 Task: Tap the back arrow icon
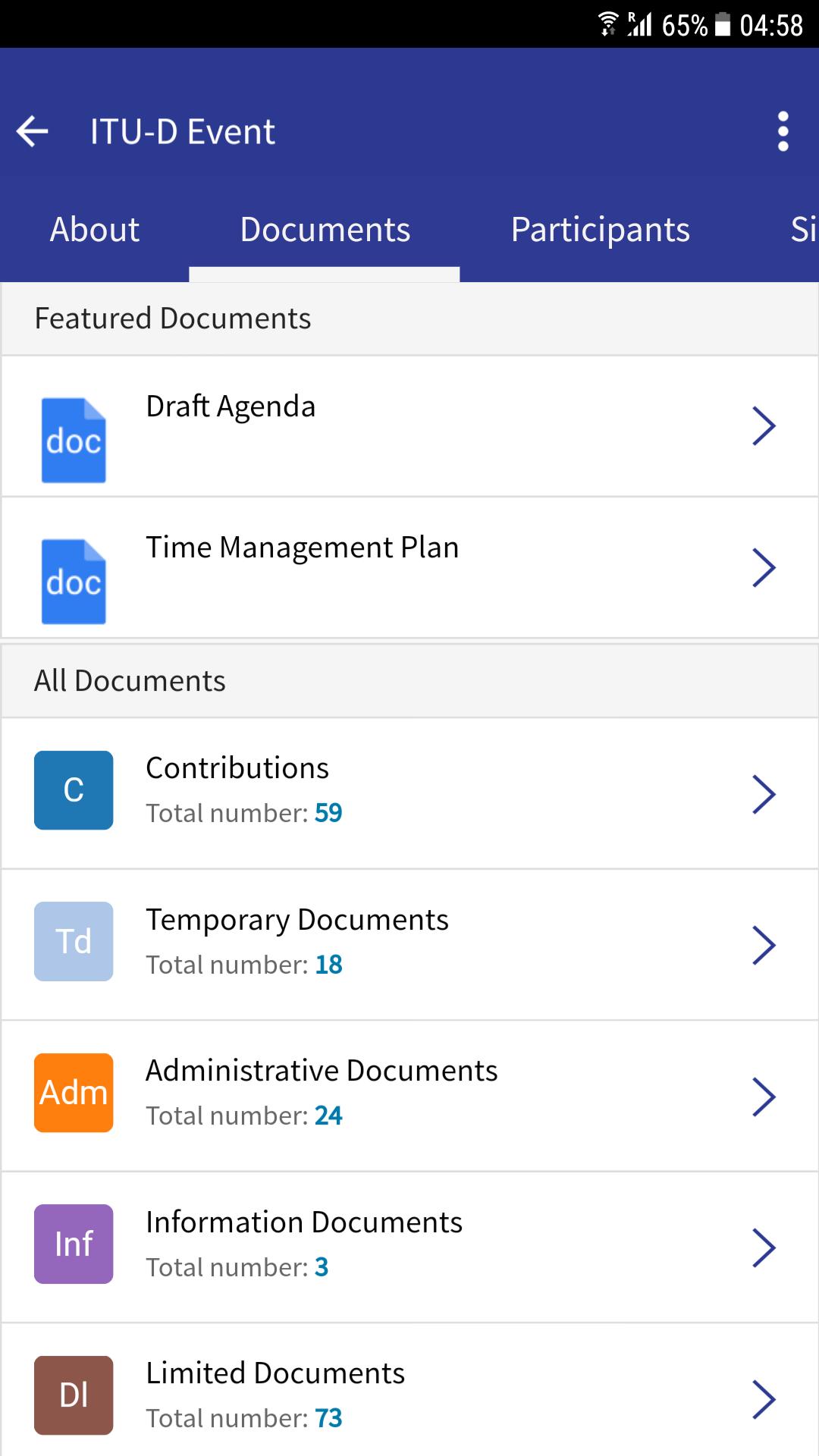pos(33,131)
